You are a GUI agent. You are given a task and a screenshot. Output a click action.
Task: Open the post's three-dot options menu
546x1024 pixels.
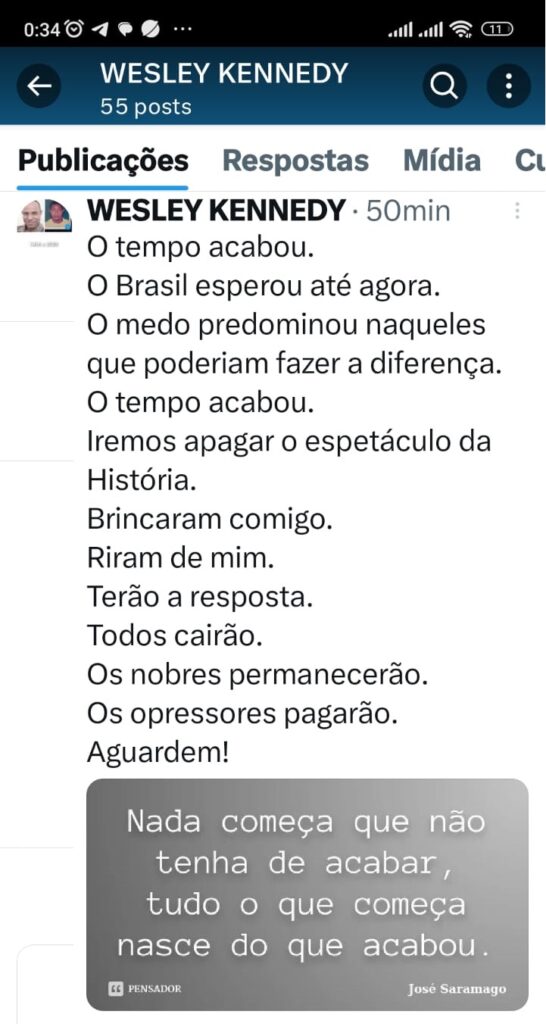click(517, 210)
